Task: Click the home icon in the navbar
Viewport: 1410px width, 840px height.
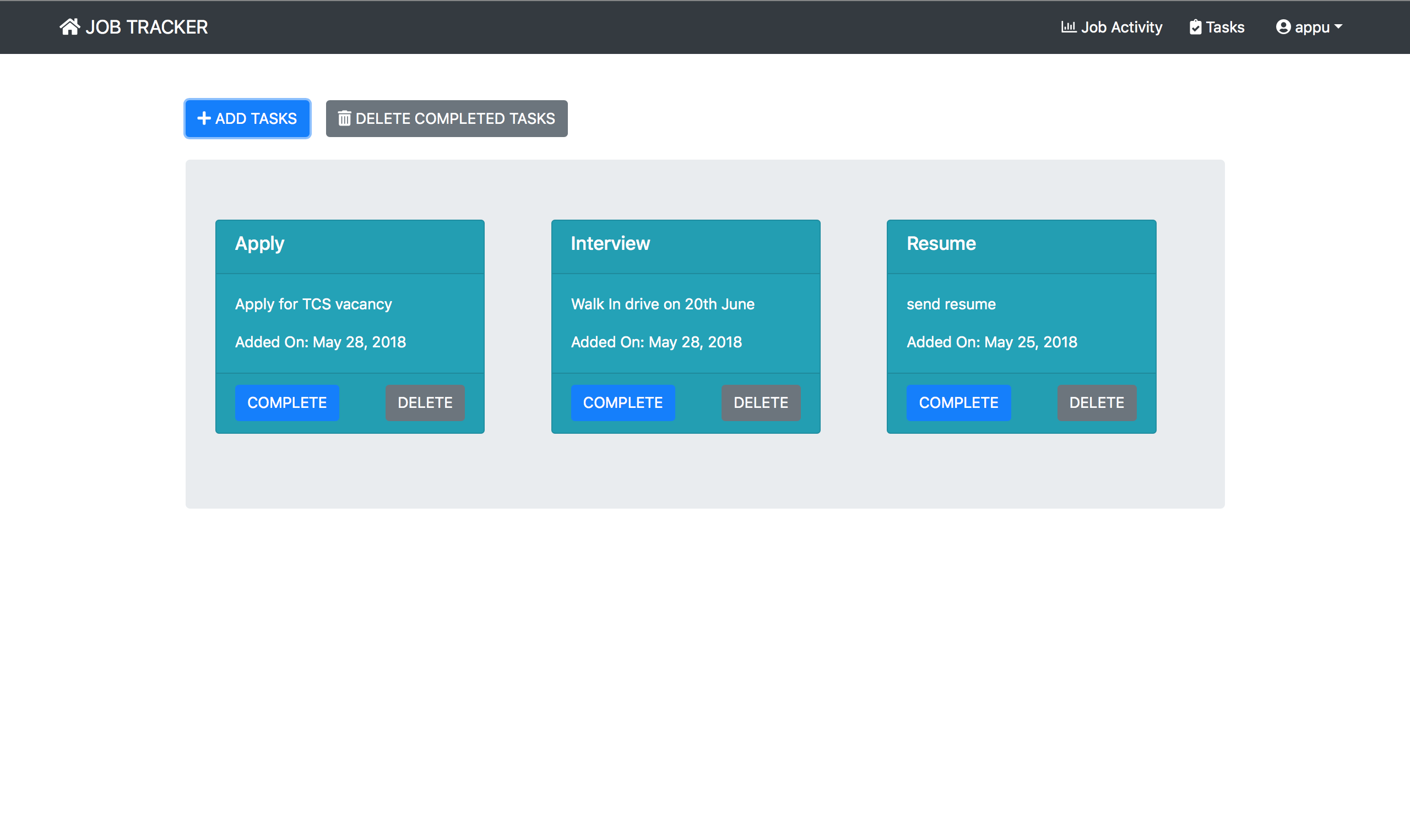Action: pyautogui.click(x=69, y=26)
